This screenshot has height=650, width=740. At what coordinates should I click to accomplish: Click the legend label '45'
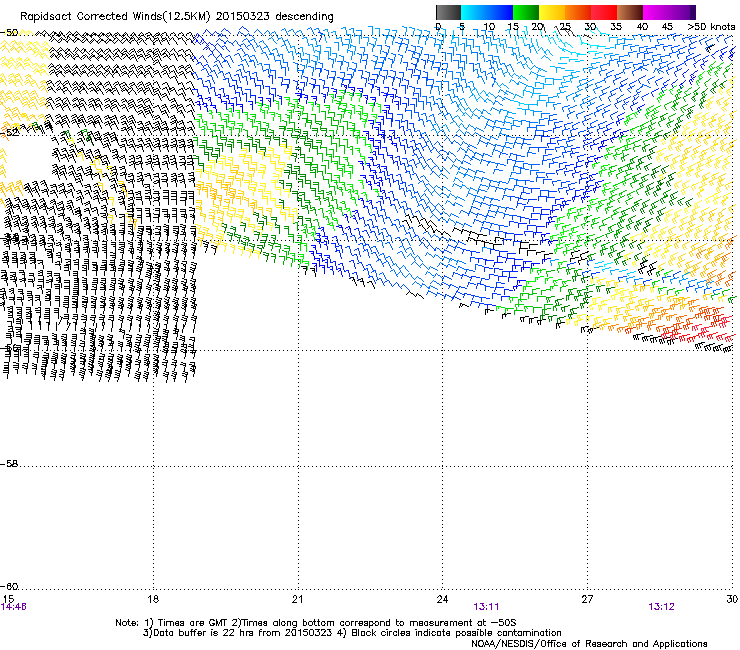point(667,27)
